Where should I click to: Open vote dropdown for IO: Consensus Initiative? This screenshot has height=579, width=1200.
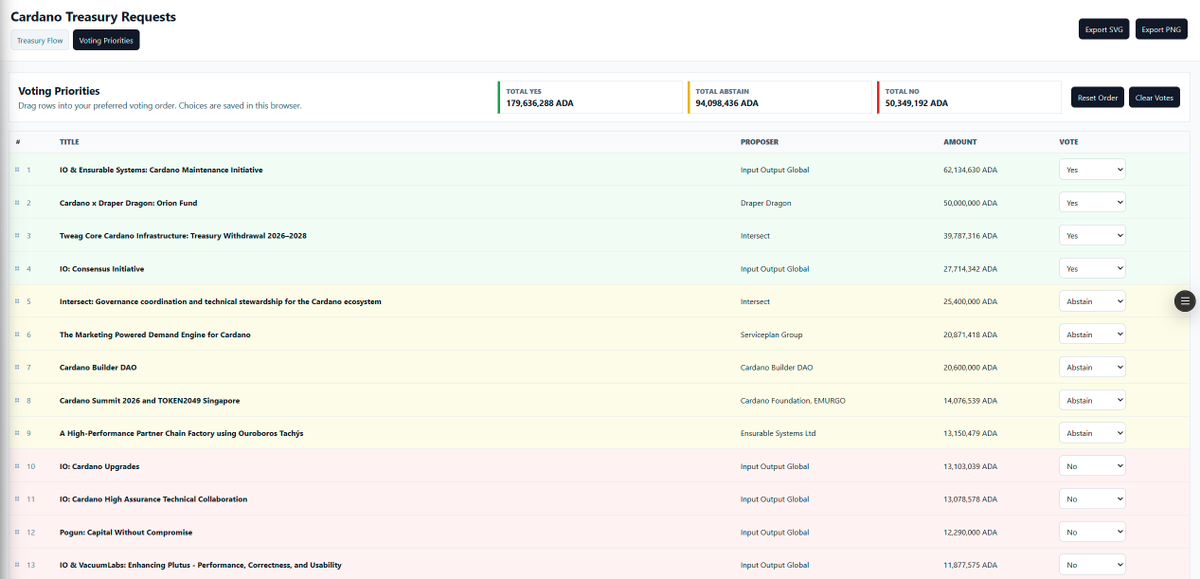click(1092, 269)
